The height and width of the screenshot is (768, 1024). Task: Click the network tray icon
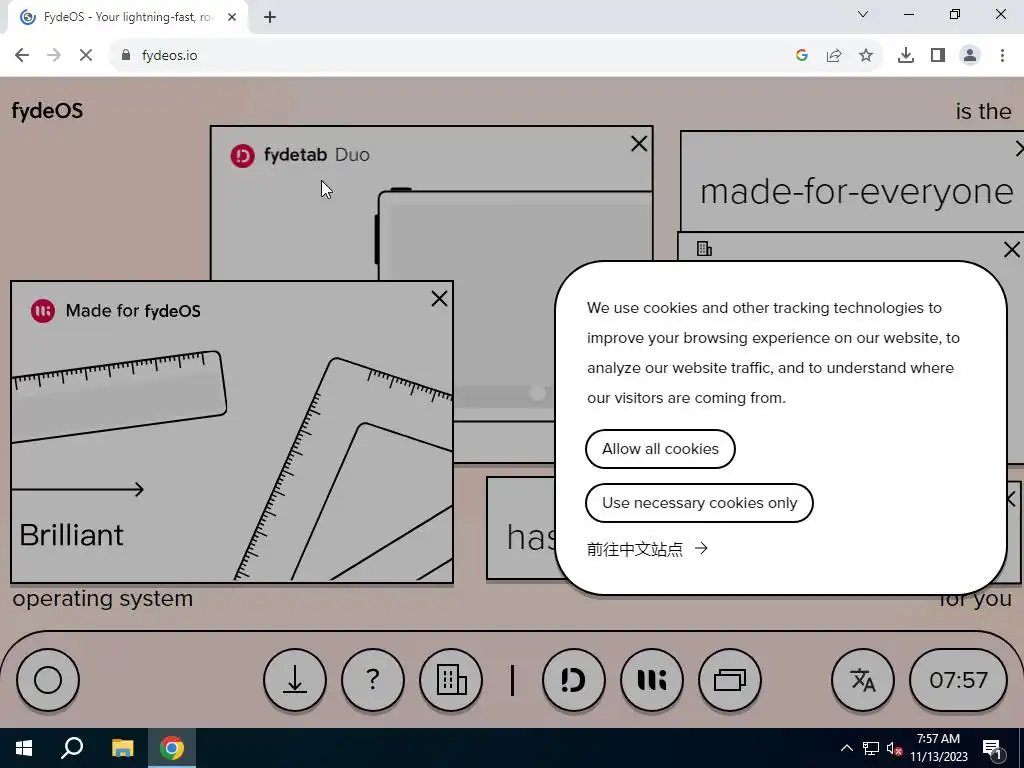871,748
